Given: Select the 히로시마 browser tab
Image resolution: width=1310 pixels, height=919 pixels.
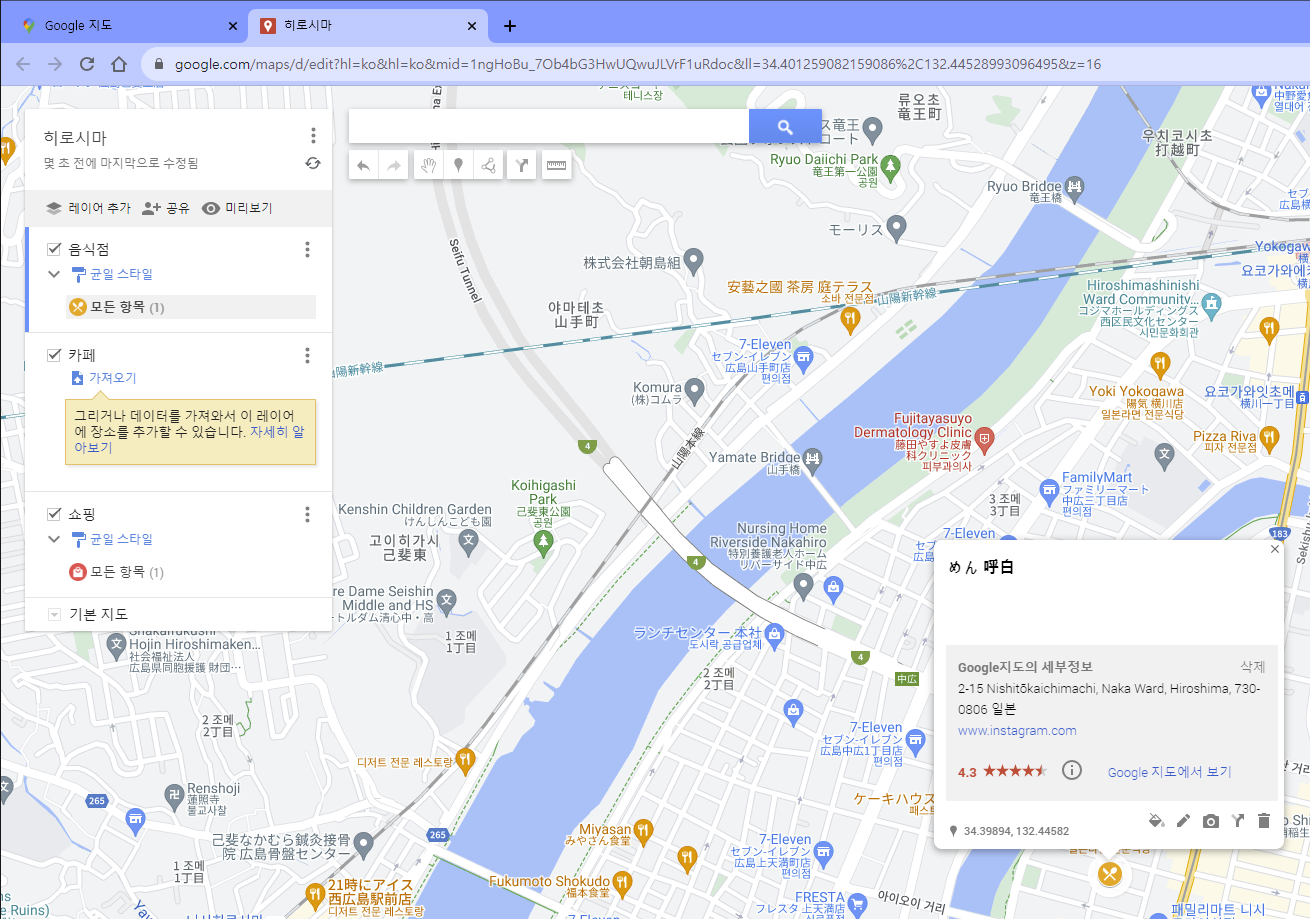Looking at the screenshot, I should click(368, 26).
